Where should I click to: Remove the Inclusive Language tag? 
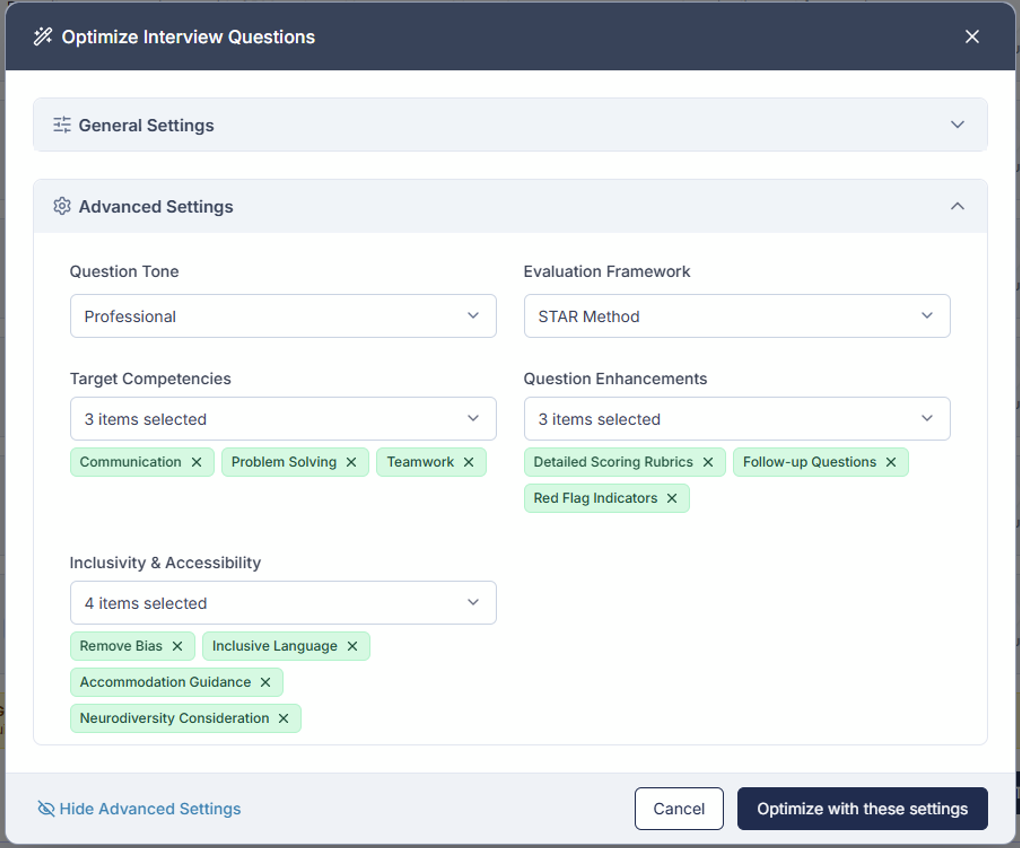[x=352, y=646]
